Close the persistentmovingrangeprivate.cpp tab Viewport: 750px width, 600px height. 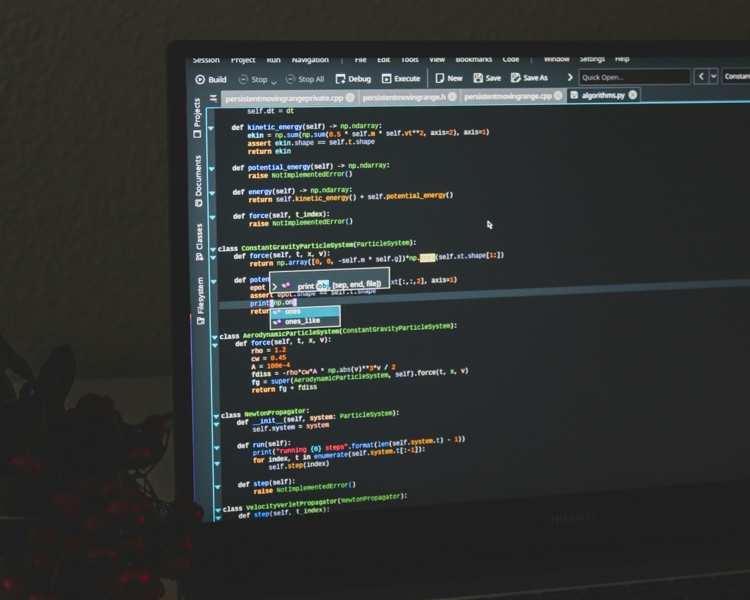tap(350, 98)
